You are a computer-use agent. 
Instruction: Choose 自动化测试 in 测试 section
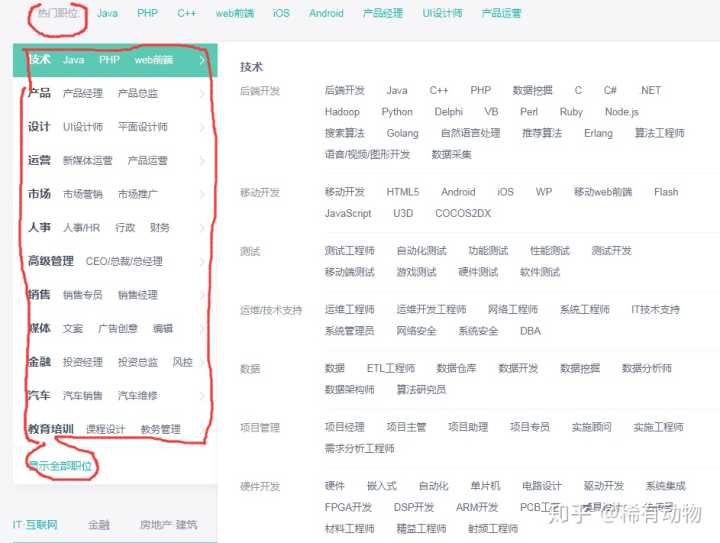coord(421,251)
